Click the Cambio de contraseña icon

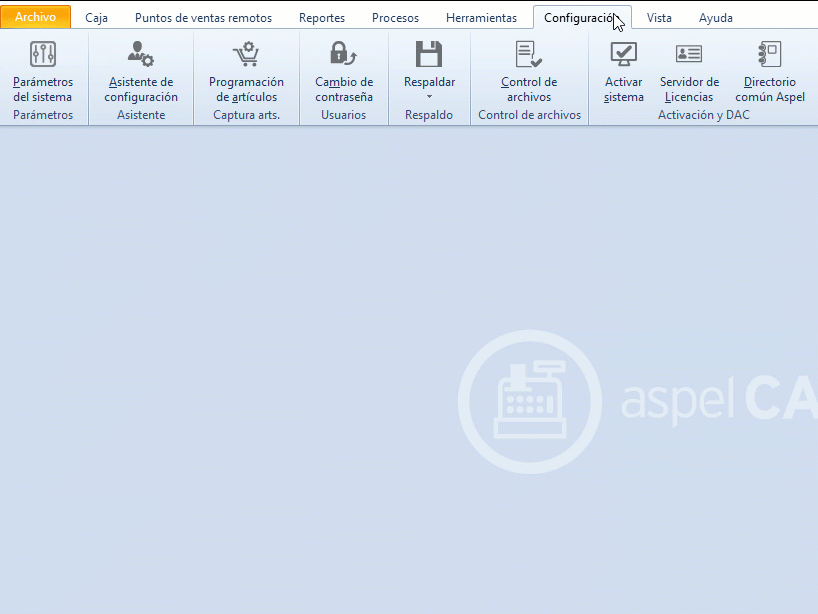pos(344,54)
